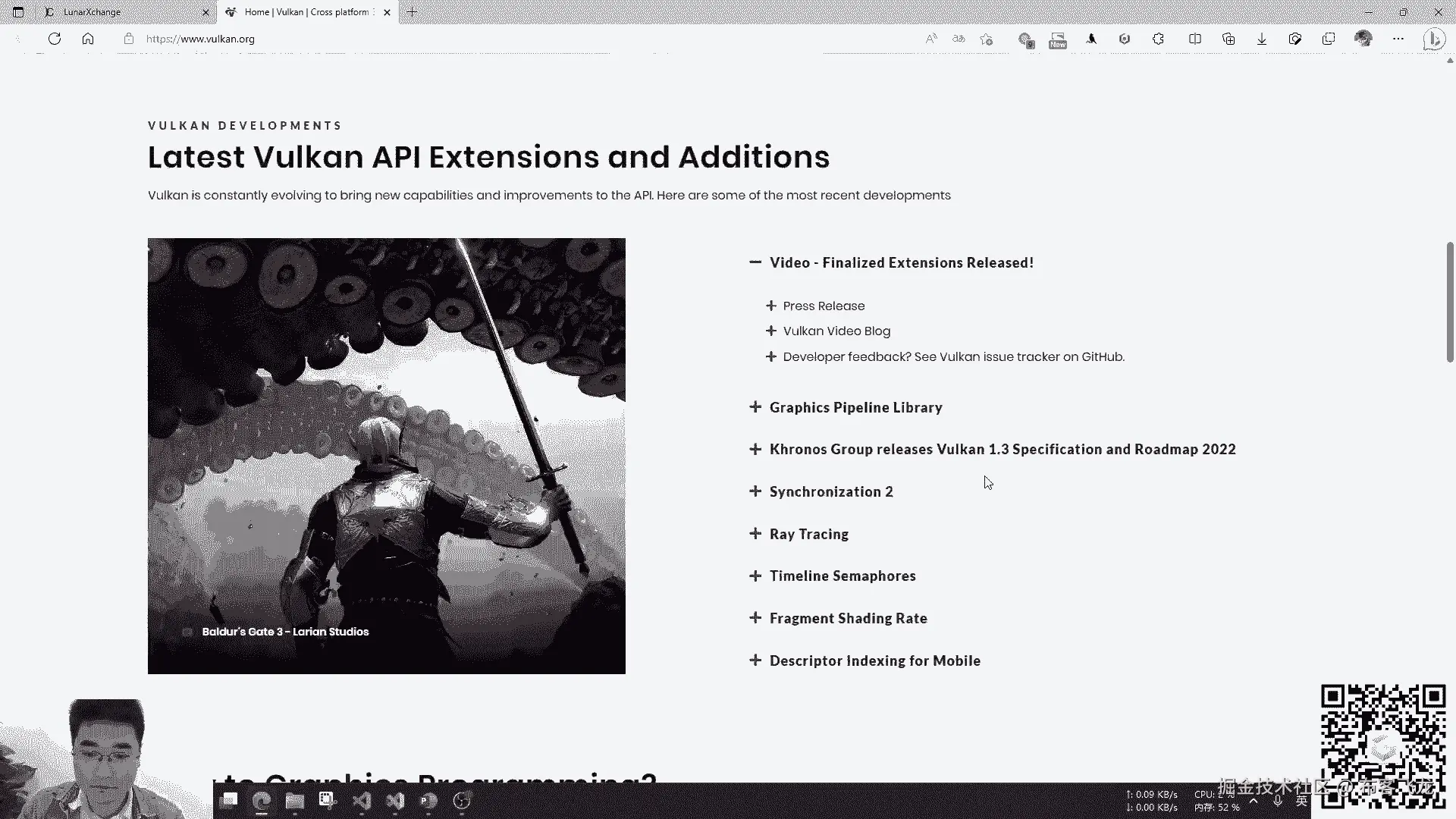Open browser settings three-dot menu
This screenshot has width=1456, height=819.
(x=1398, y=39)
